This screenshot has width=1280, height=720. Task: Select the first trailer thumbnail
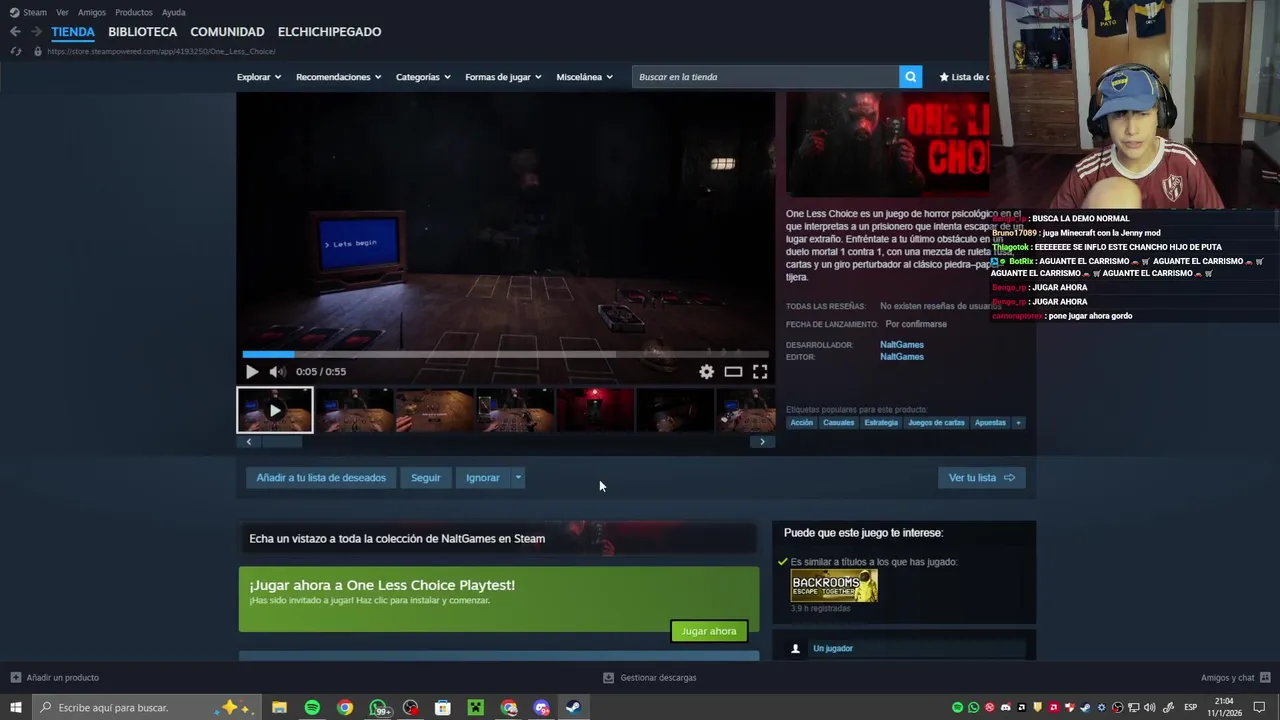click(x=275, y=410)
